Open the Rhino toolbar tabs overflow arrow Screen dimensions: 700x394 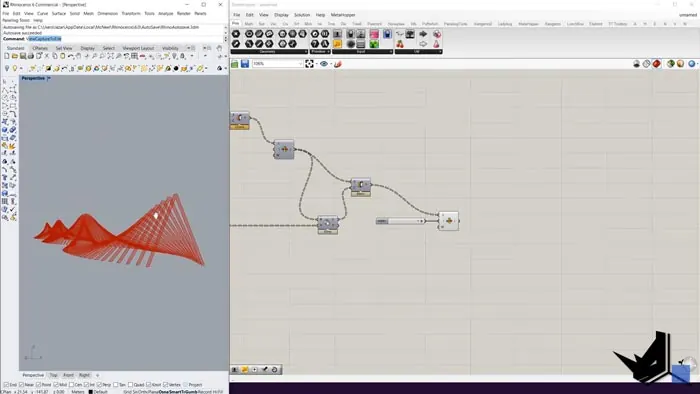pos(188,48)
